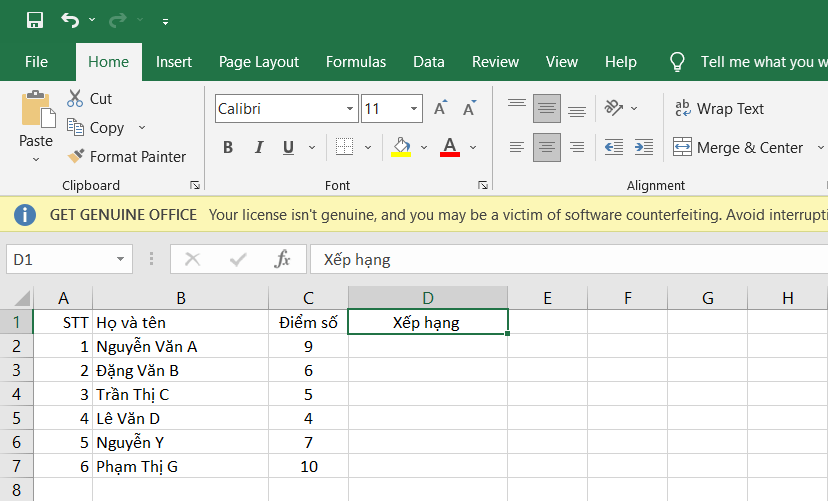Select column C header
Viewport: 828px width, 501px height.
point(308,298)
